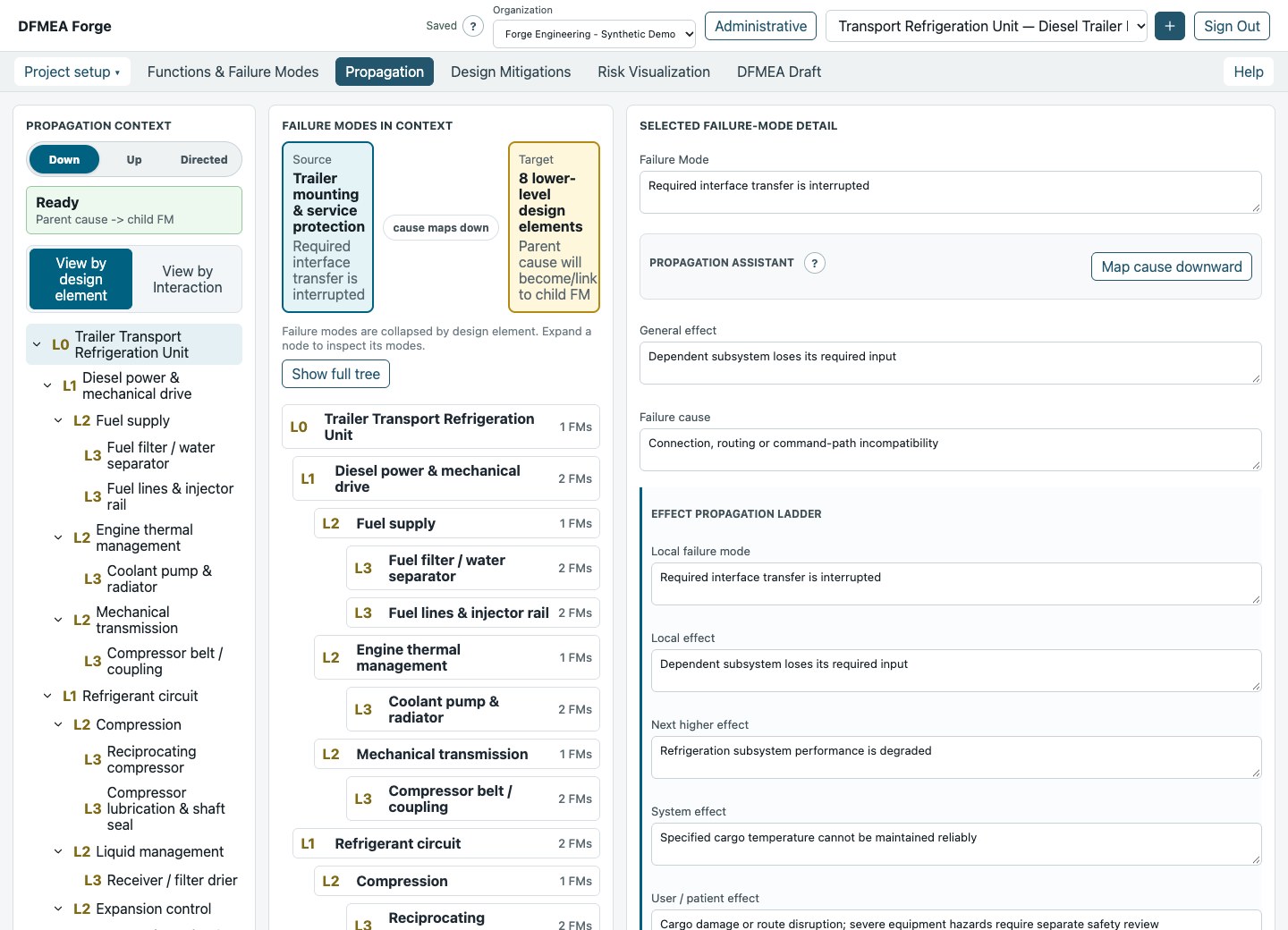
Task: Click Sign Out
Action: coord(1232,26)
